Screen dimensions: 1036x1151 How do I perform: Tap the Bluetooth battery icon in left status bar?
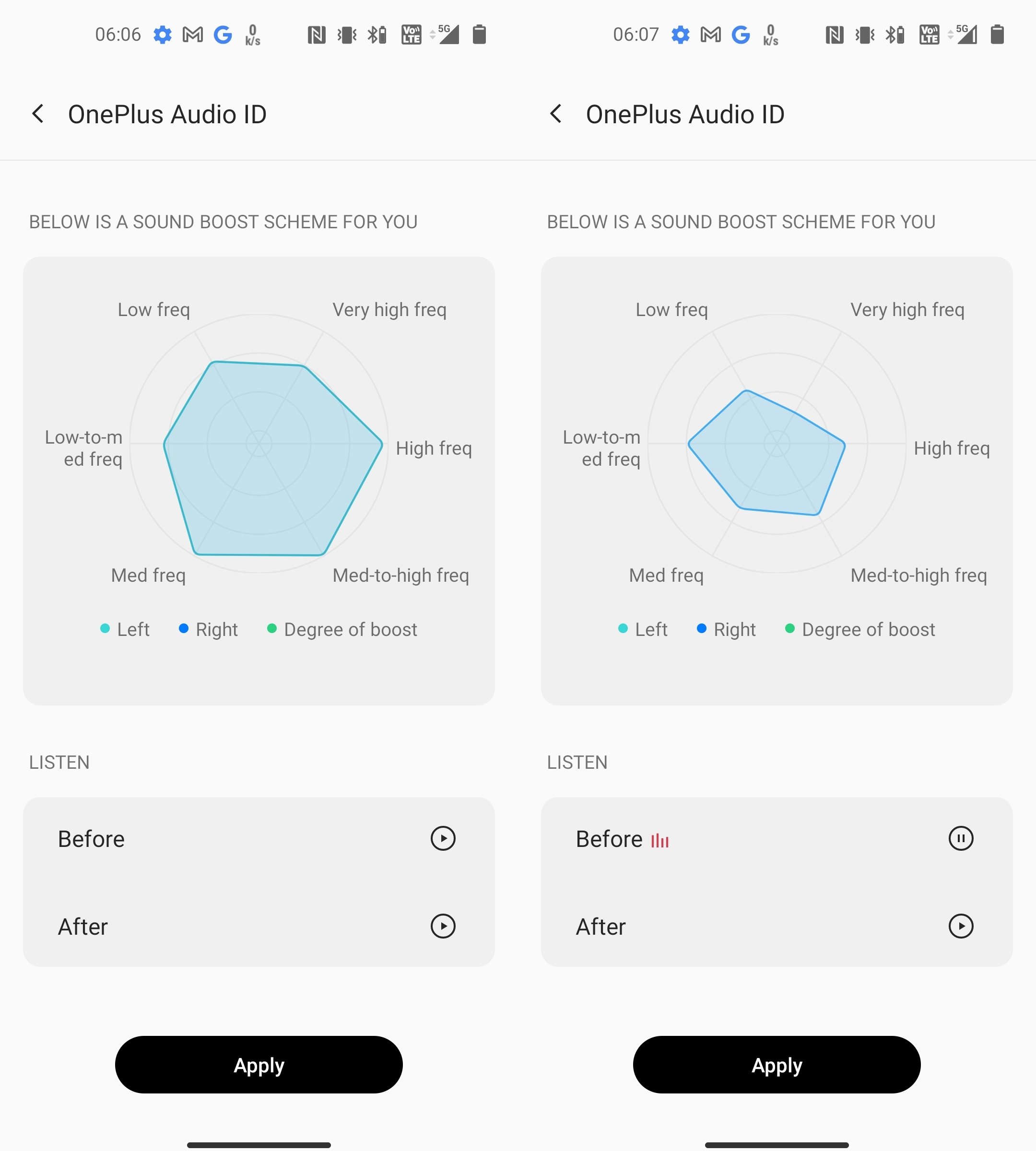tap(377, 35)
